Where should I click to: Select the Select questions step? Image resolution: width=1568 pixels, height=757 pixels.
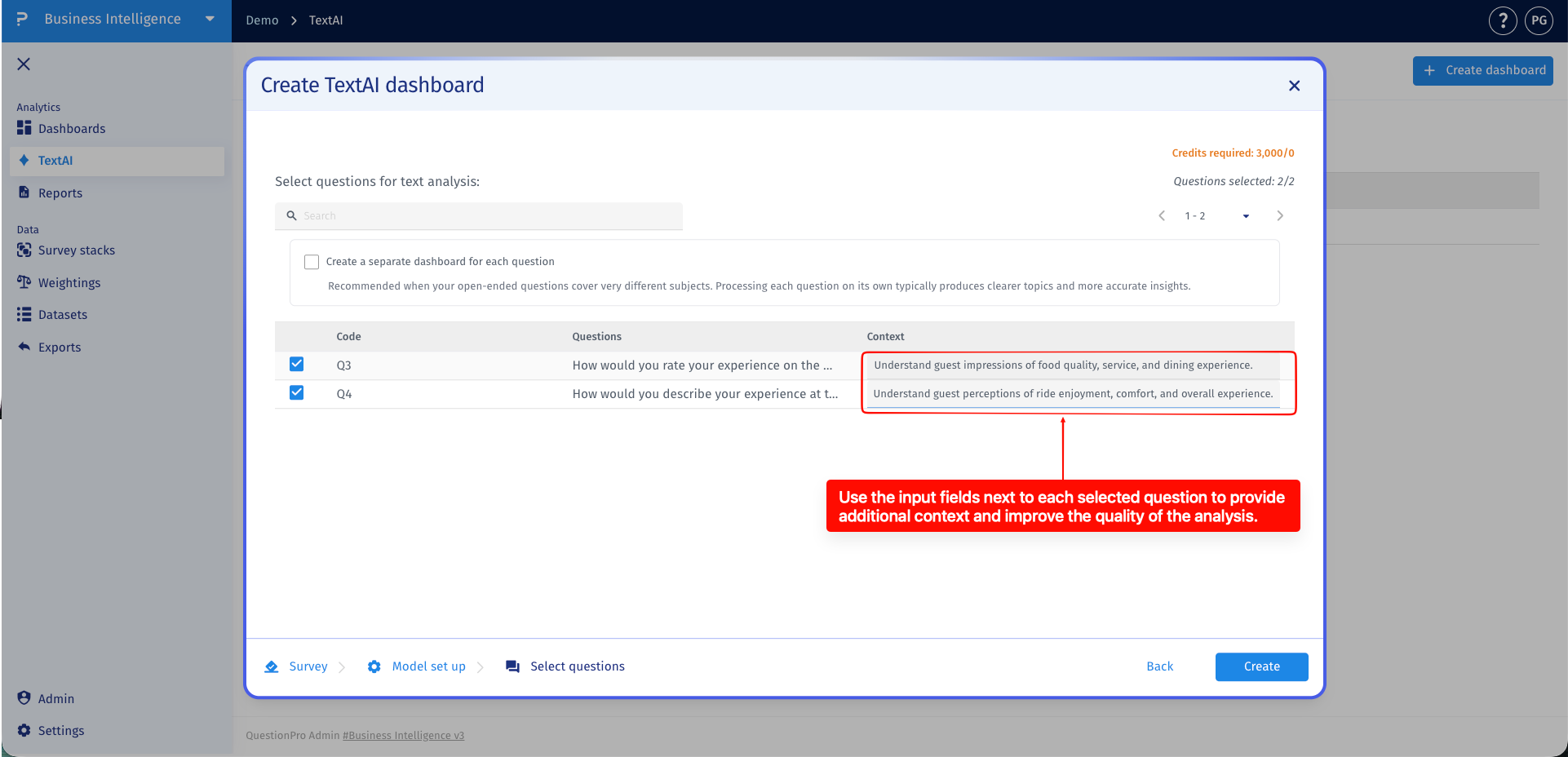coord(578,666)
